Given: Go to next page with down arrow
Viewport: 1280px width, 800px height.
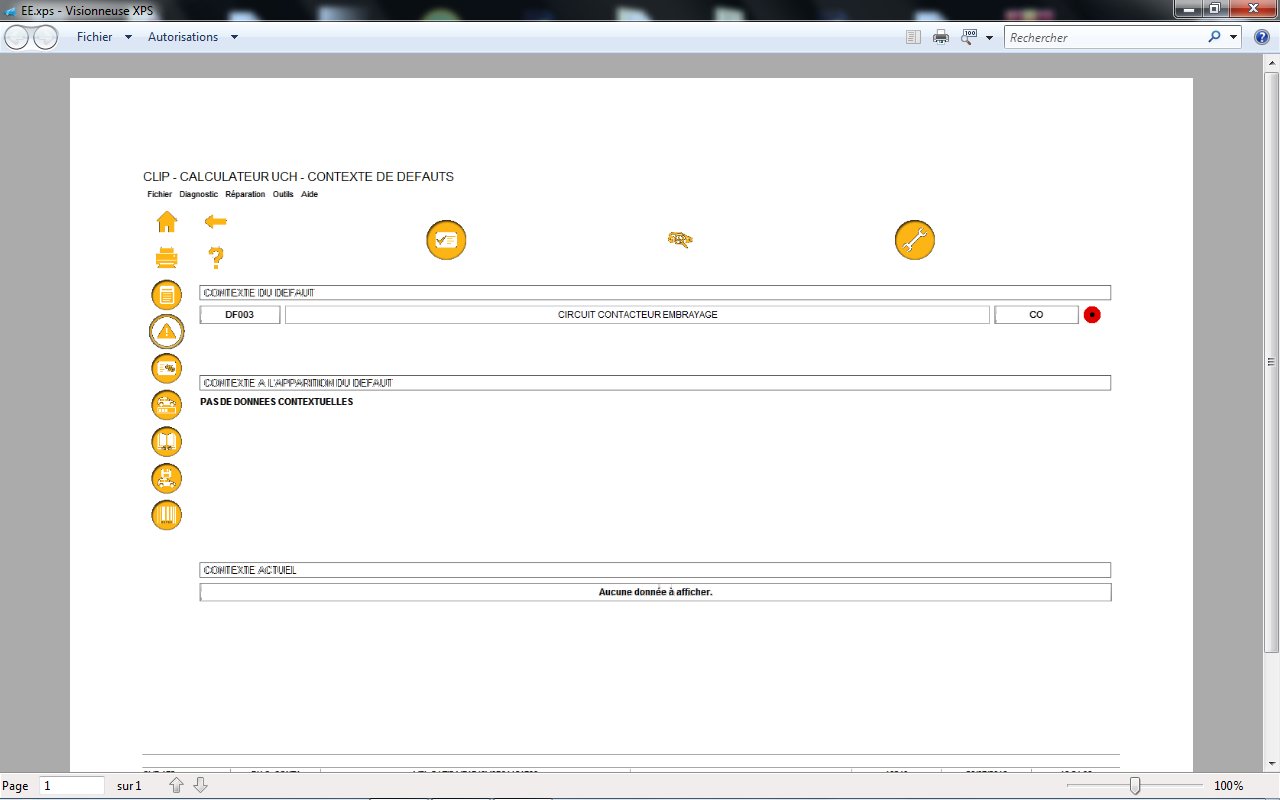Looking at the screenshot, I should coord(200,786).
